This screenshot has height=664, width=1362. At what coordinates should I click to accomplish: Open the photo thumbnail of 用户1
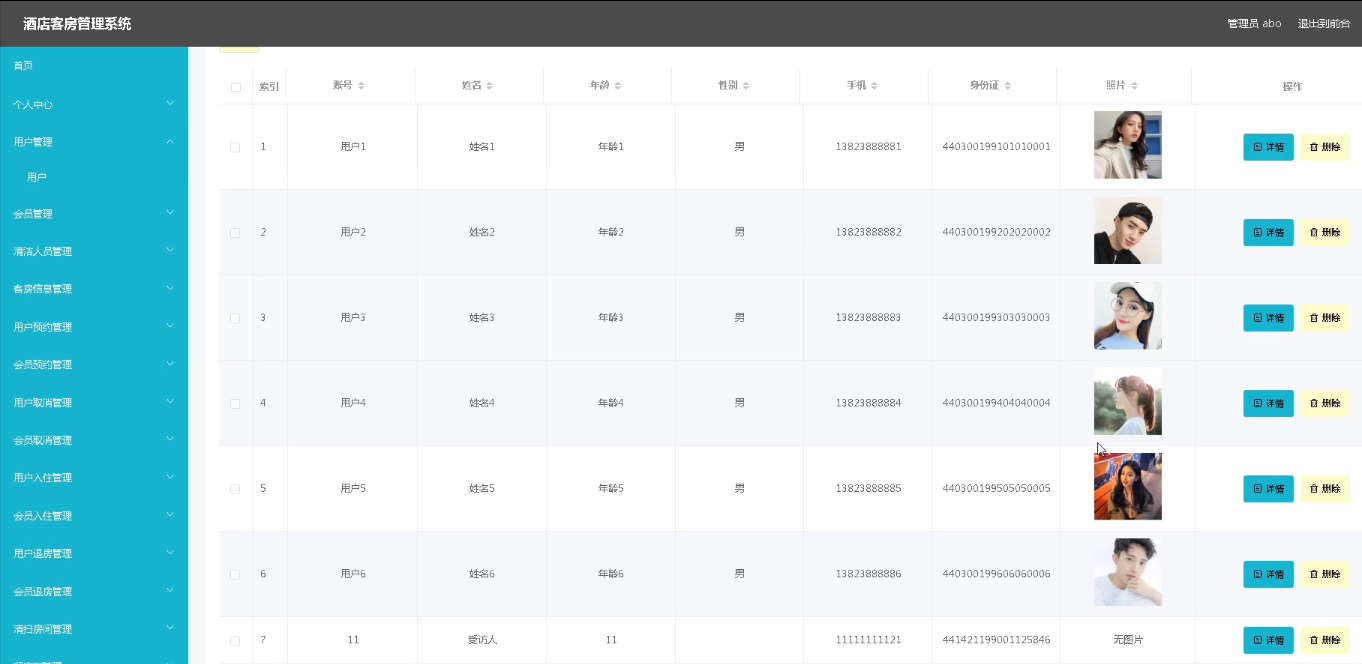pyautogui.click(x=1128, y=145)
